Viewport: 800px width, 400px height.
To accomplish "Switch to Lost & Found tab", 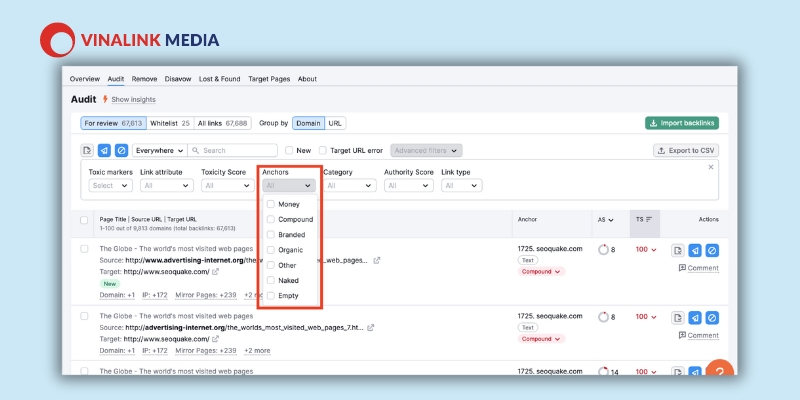I will coord(219,79).
